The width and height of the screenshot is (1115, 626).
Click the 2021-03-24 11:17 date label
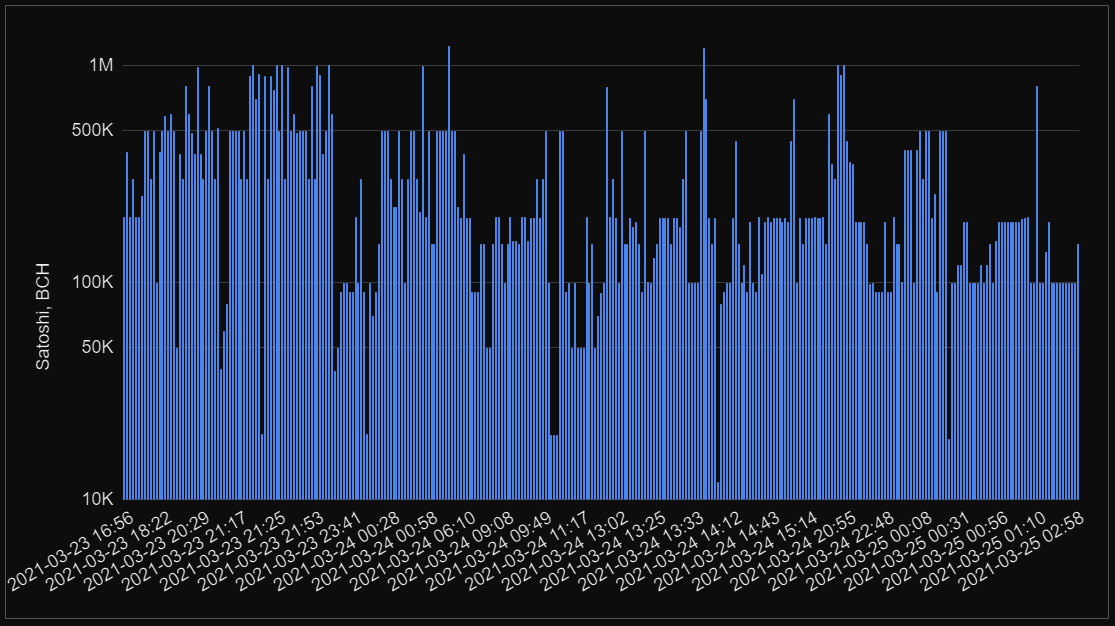(529, 551)
